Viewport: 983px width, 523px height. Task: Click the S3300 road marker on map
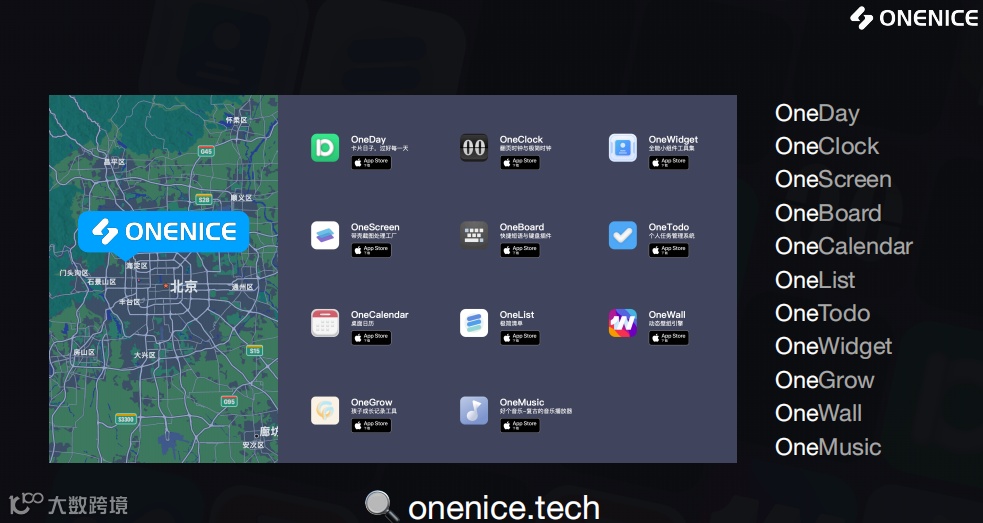click(126, 420)
